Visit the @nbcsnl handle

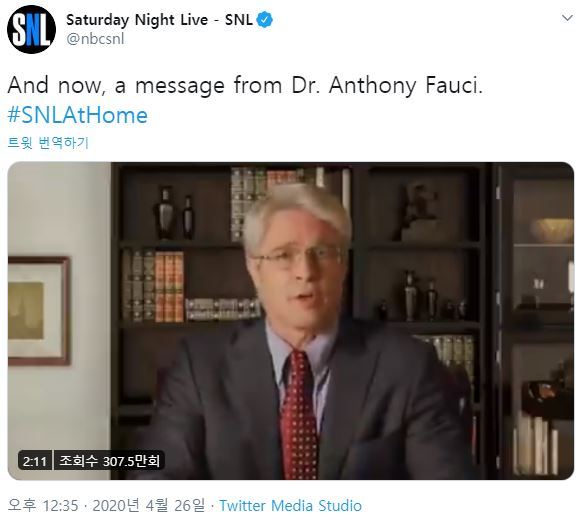point(95,39)
